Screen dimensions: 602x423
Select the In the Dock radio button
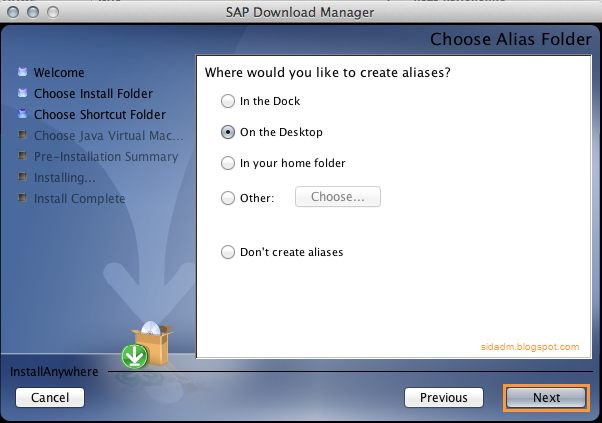click(x=228, y=101)
